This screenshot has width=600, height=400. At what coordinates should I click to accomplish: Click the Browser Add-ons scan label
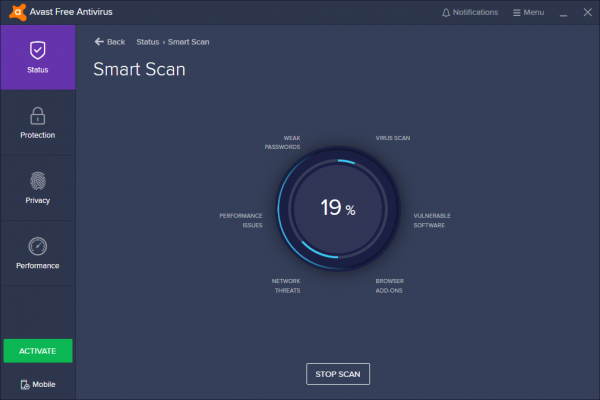tap(390, 285)
